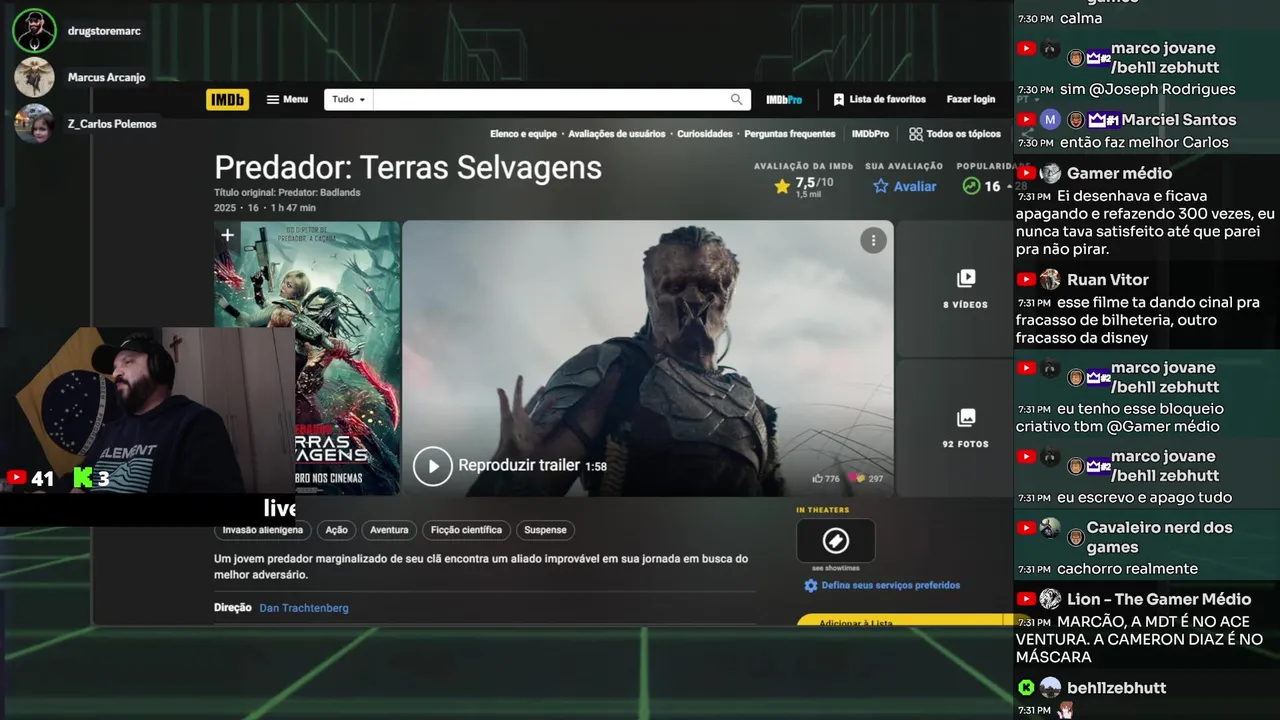Click YouTube viewer count icon 41
Image resolution: width=1280 pixels, height=720 pixels.
point(16,478)
